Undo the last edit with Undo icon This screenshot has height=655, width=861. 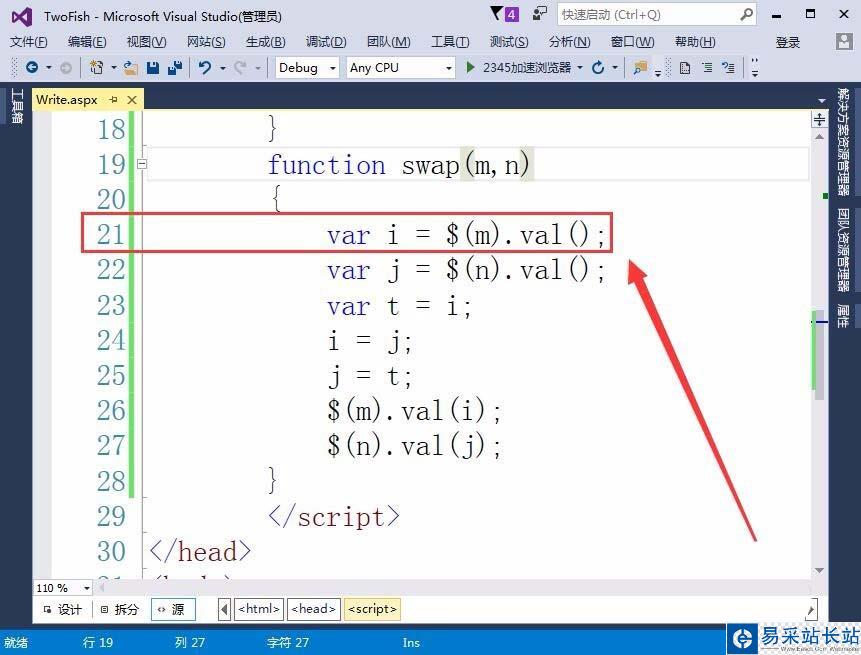pyautogui.click(x=205, y=68)
